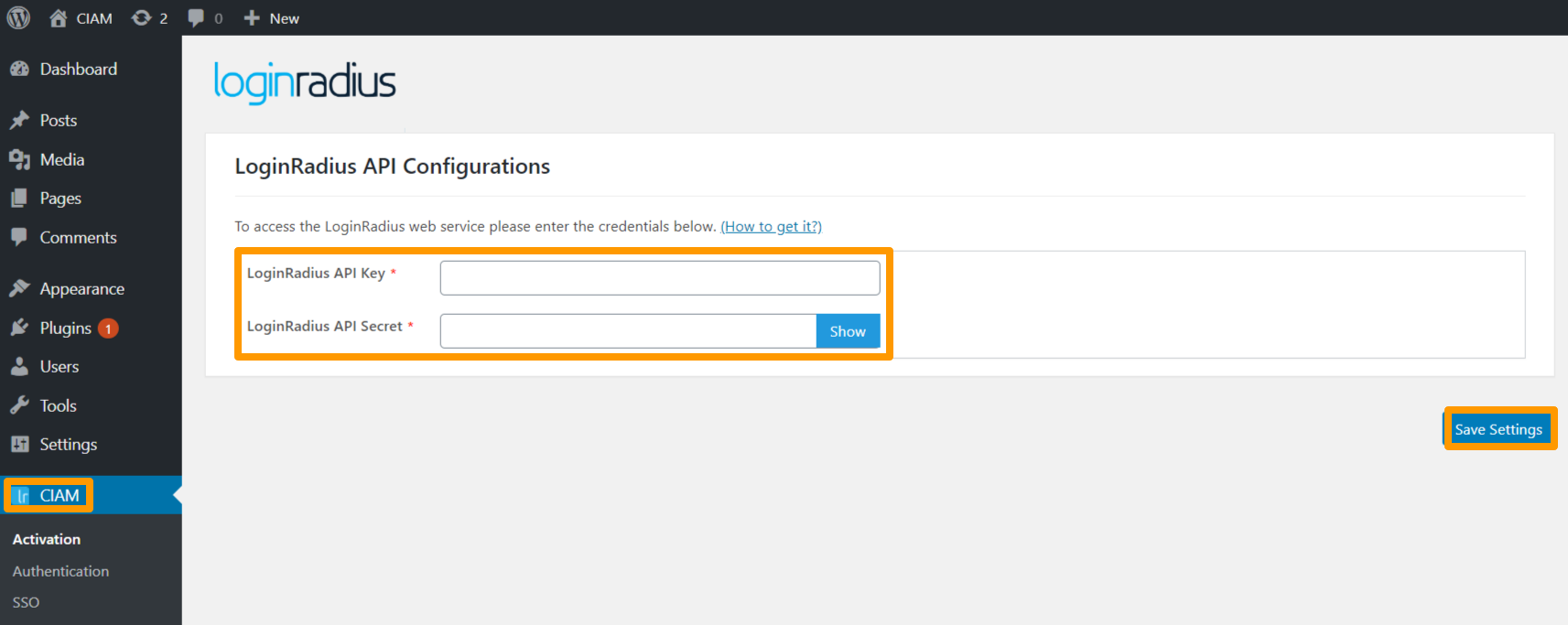The height and width of the screenshot is (625, 1568).
Task: Click the LoginRadius logo
Action: click(305, 82)
